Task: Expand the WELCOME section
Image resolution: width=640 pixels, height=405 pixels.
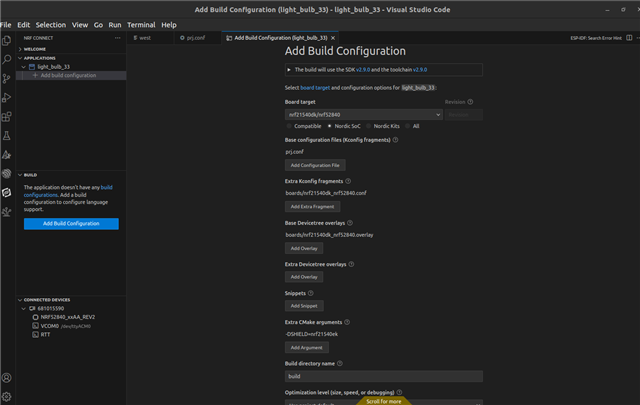Action: [20, 49]
